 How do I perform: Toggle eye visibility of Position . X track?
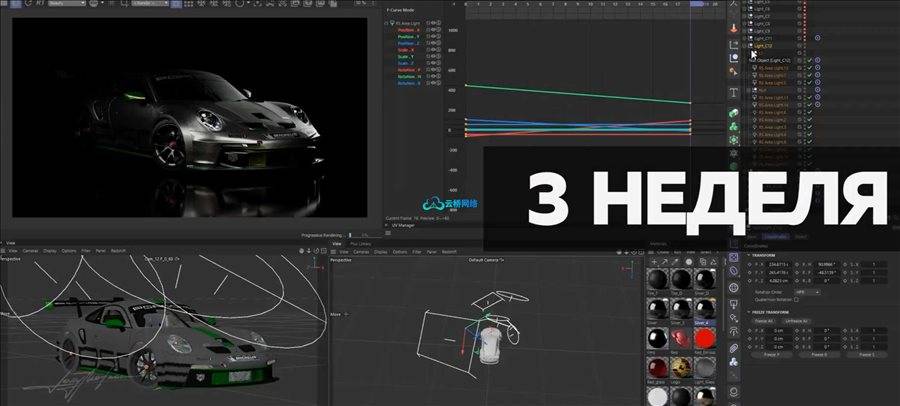click(433, 30)
